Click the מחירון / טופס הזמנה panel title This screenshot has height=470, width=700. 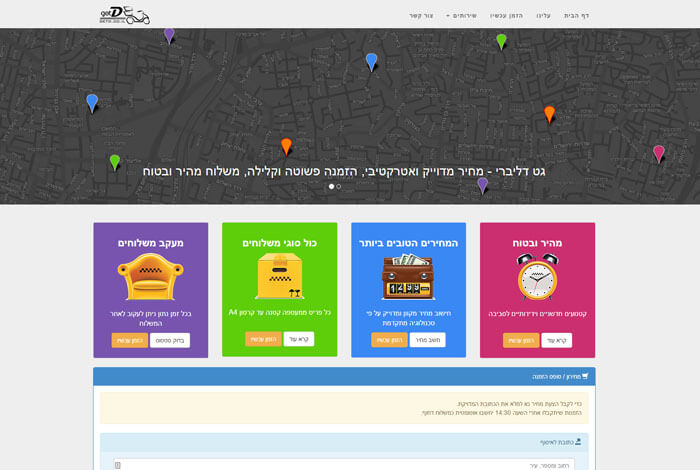tap(556, 377)
